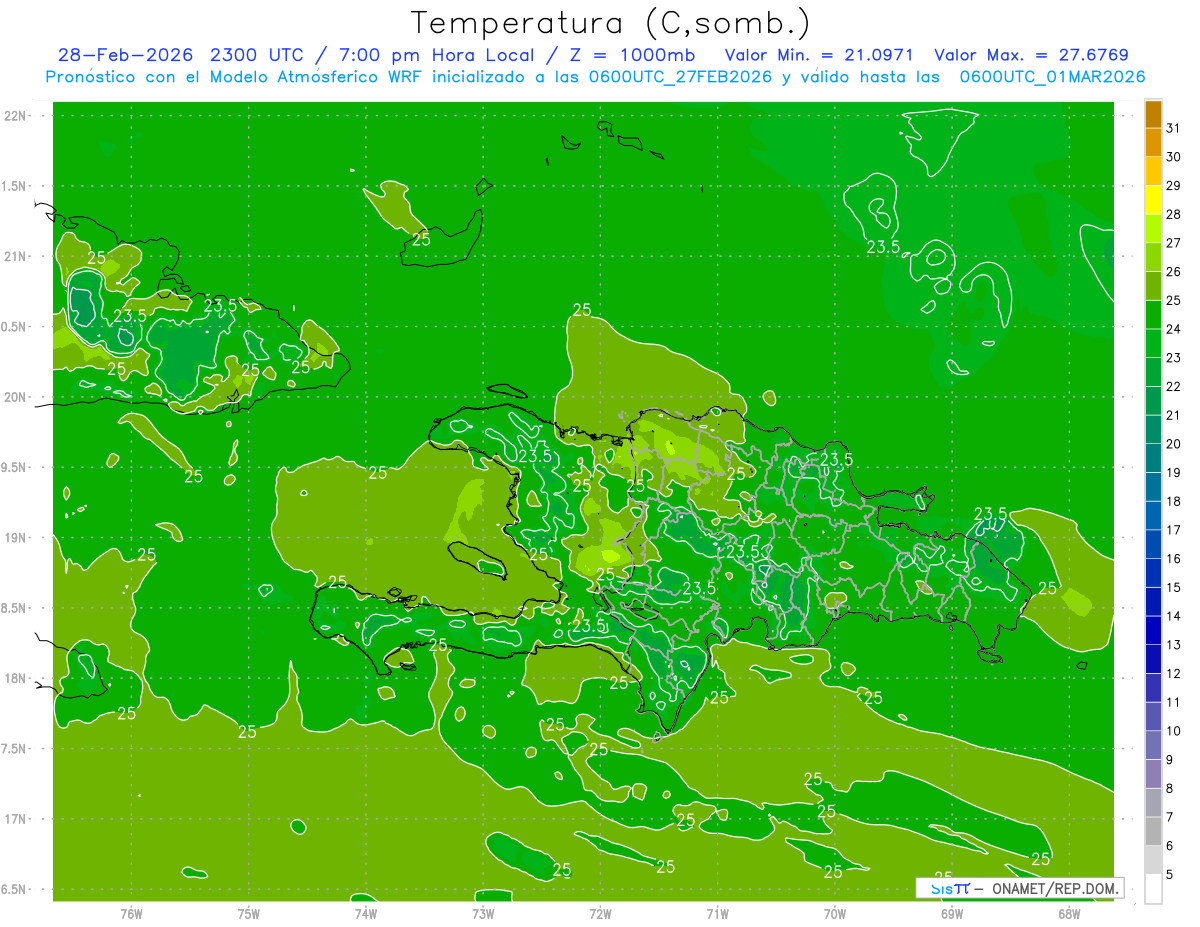The width and height of the screenshot is (1200, 927).
Task: Click the '74W' longitude axis label
Action: coord(366,913)
